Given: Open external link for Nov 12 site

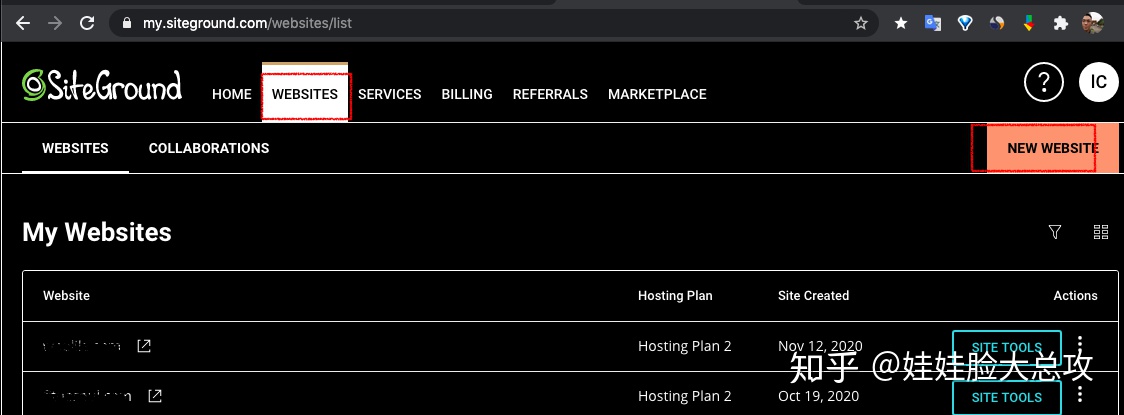Looking at the screenshot, I should coord(144,346).
